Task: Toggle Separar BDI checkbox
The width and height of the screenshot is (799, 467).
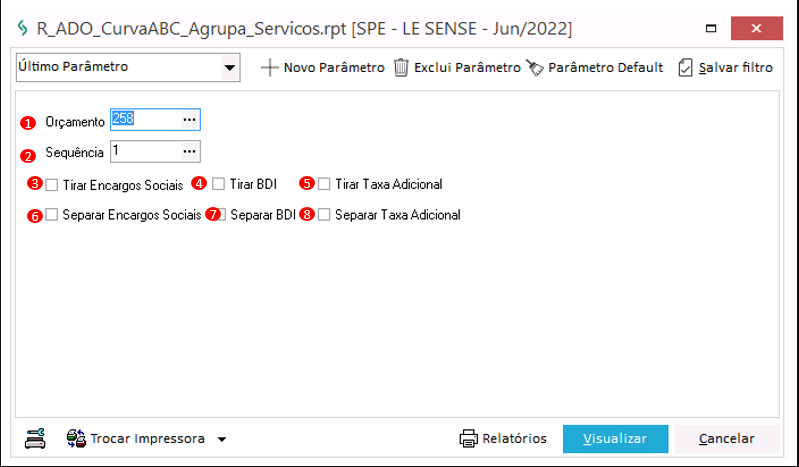Action: click(x=222, y=215)
